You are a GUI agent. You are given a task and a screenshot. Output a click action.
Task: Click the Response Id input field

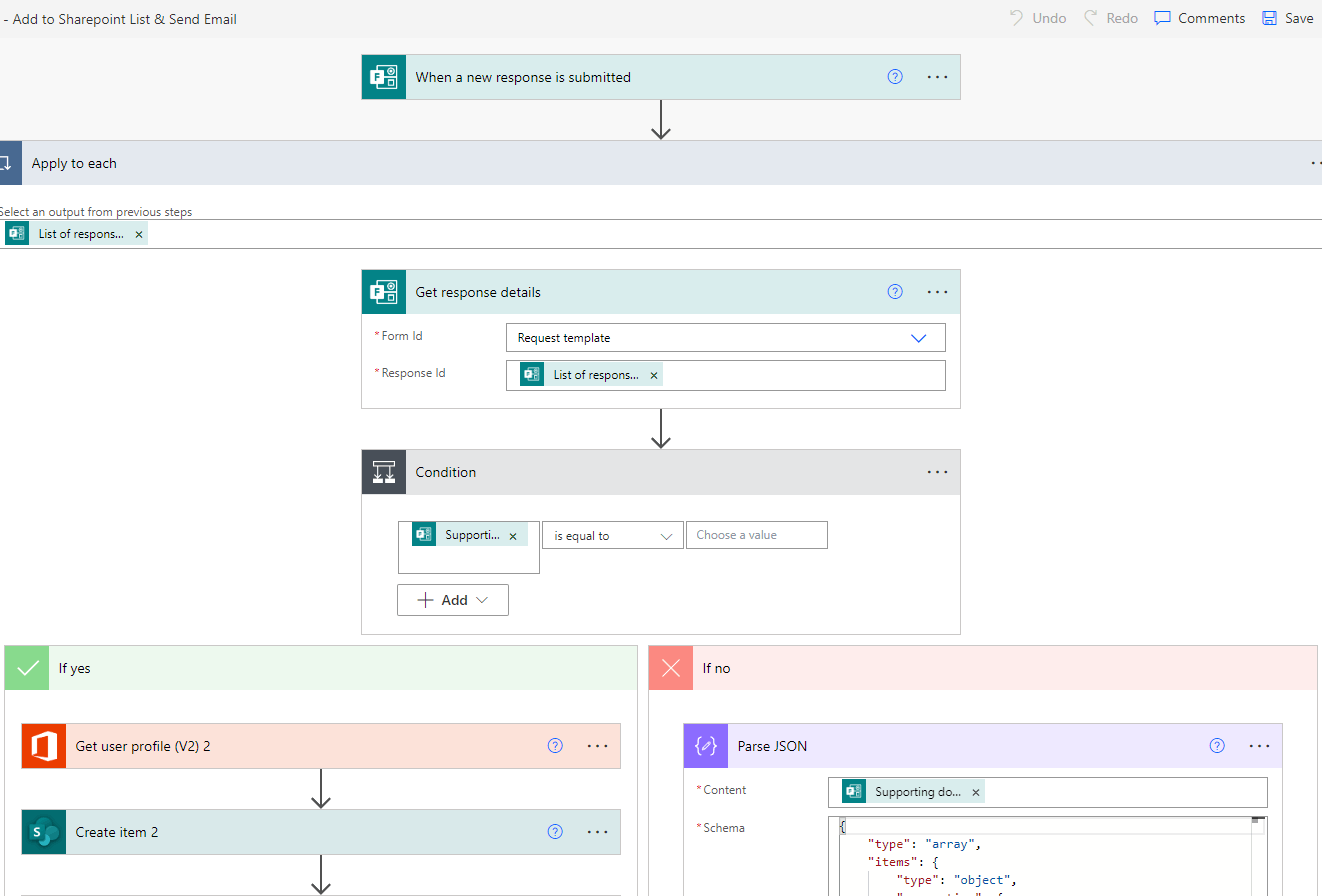point(726,375)
